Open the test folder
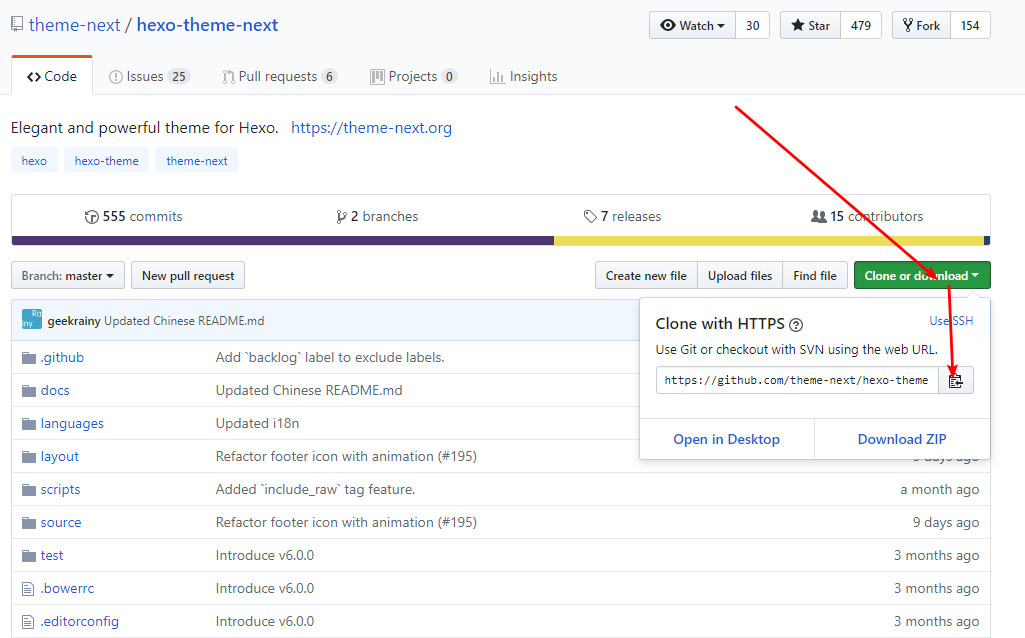 [52, 556]
